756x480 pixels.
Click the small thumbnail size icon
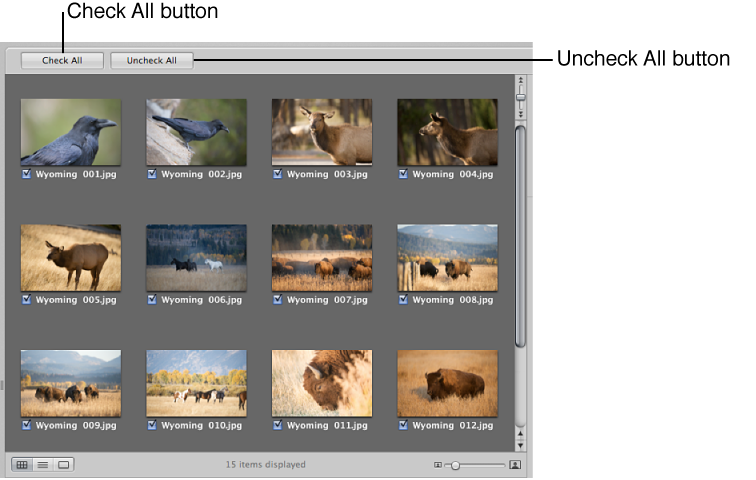tap(438, 465)
